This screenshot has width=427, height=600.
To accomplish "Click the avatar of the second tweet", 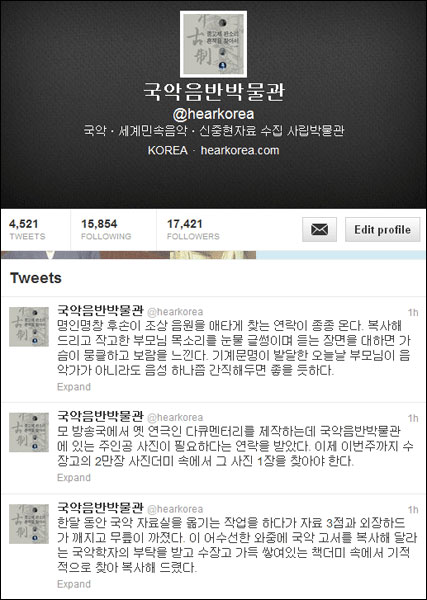I will click(29, 432).
